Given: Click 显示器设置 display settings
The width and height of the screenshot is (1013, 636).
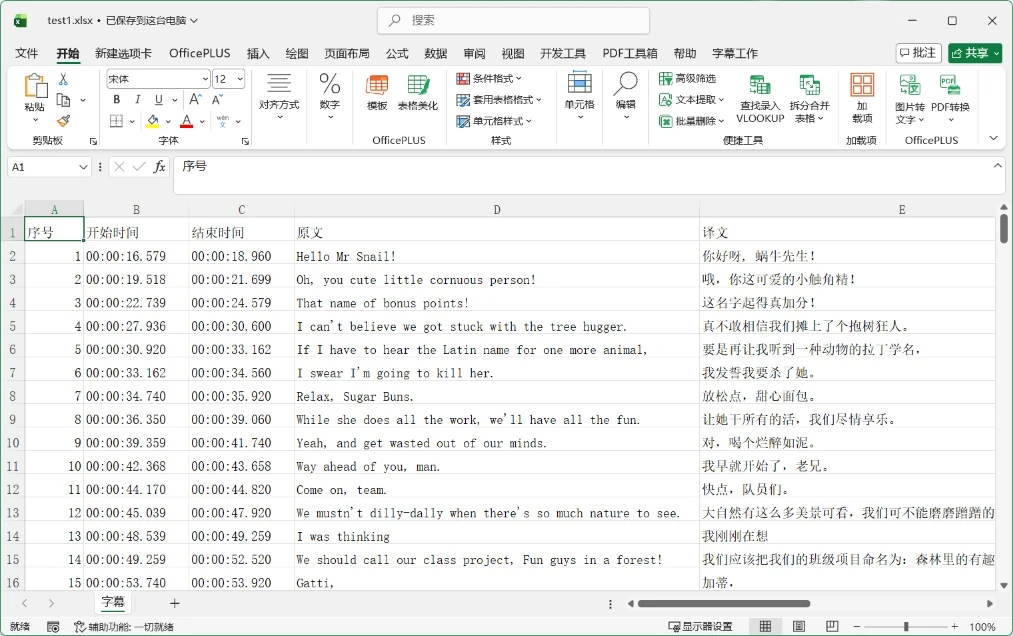Looking at the screenshot, I should point(700,626).
